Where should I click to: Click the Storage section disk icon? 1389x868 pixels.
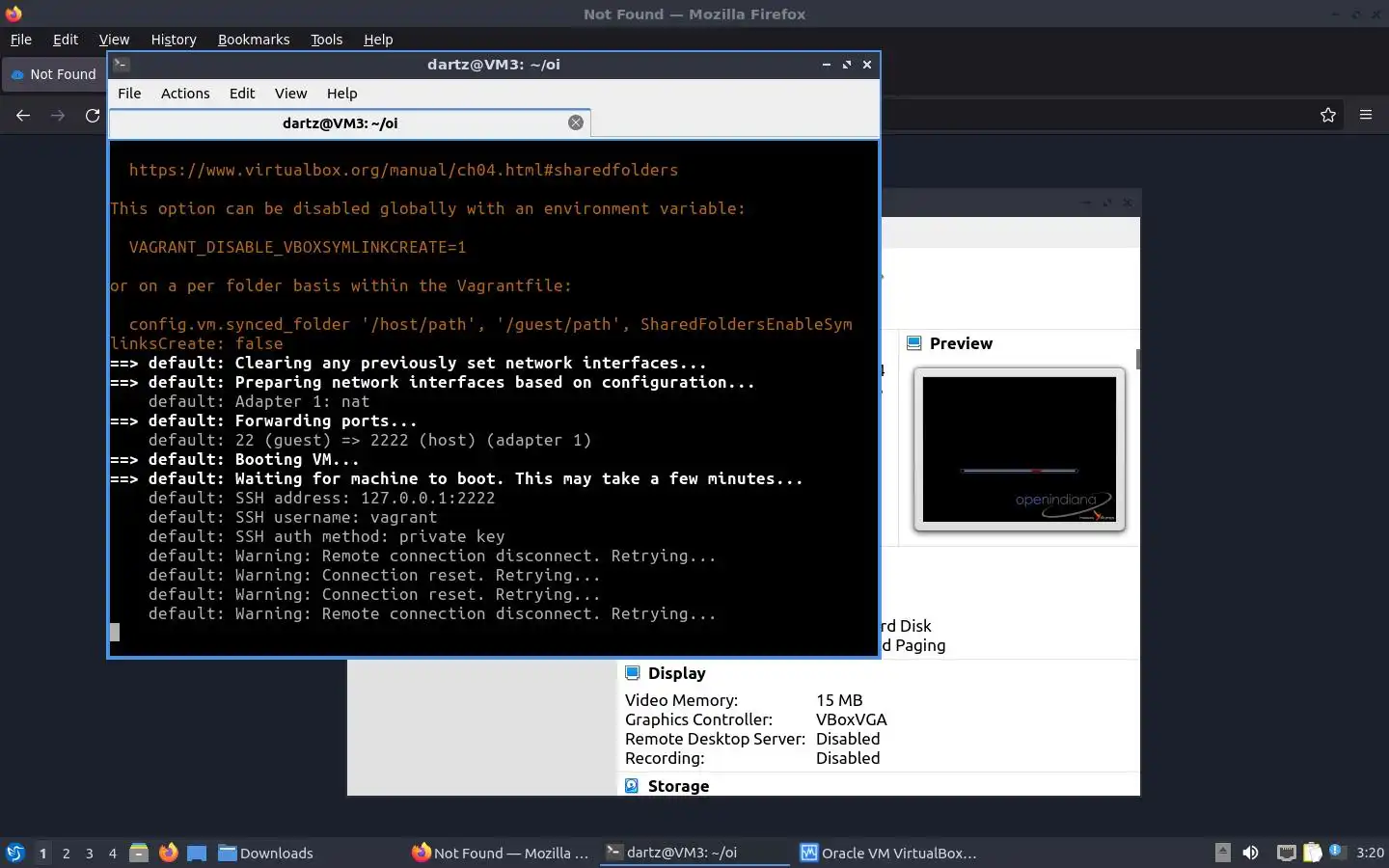click(632, 786)
